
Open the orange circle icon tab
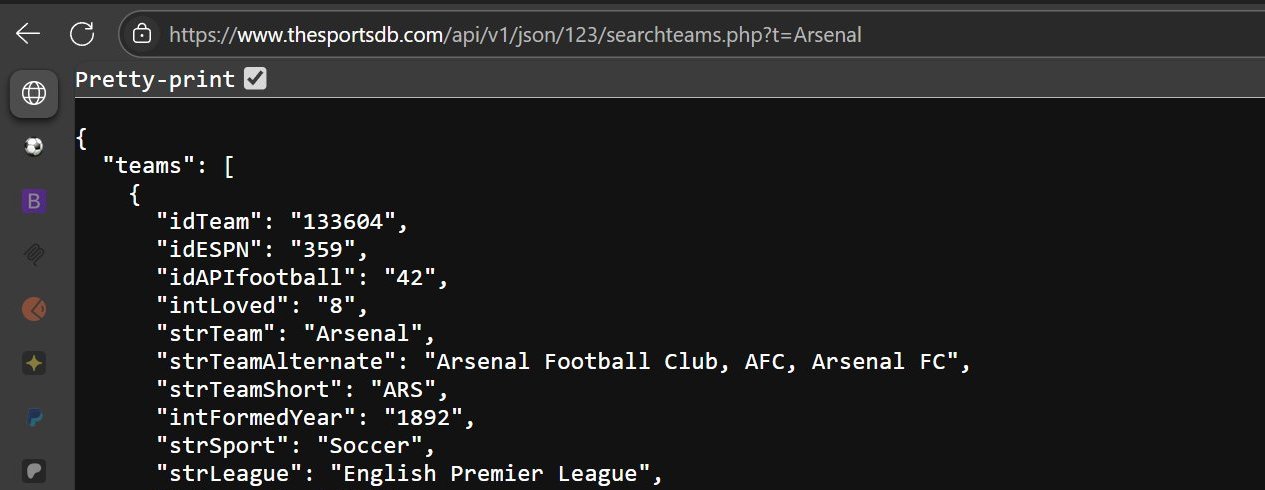point(34,309)
